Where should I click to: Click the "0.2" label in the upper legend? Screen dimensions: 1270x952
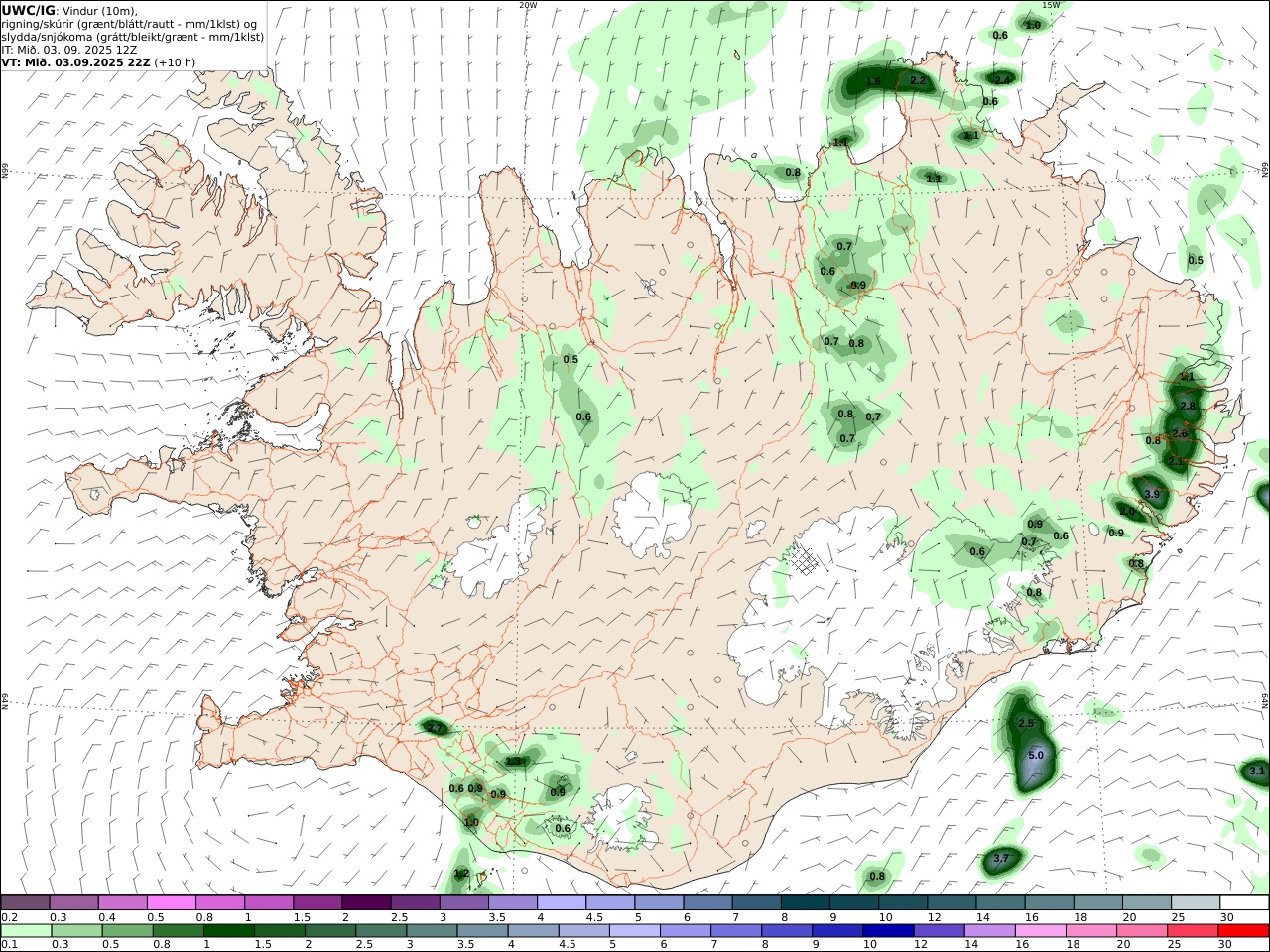point(9,917)
